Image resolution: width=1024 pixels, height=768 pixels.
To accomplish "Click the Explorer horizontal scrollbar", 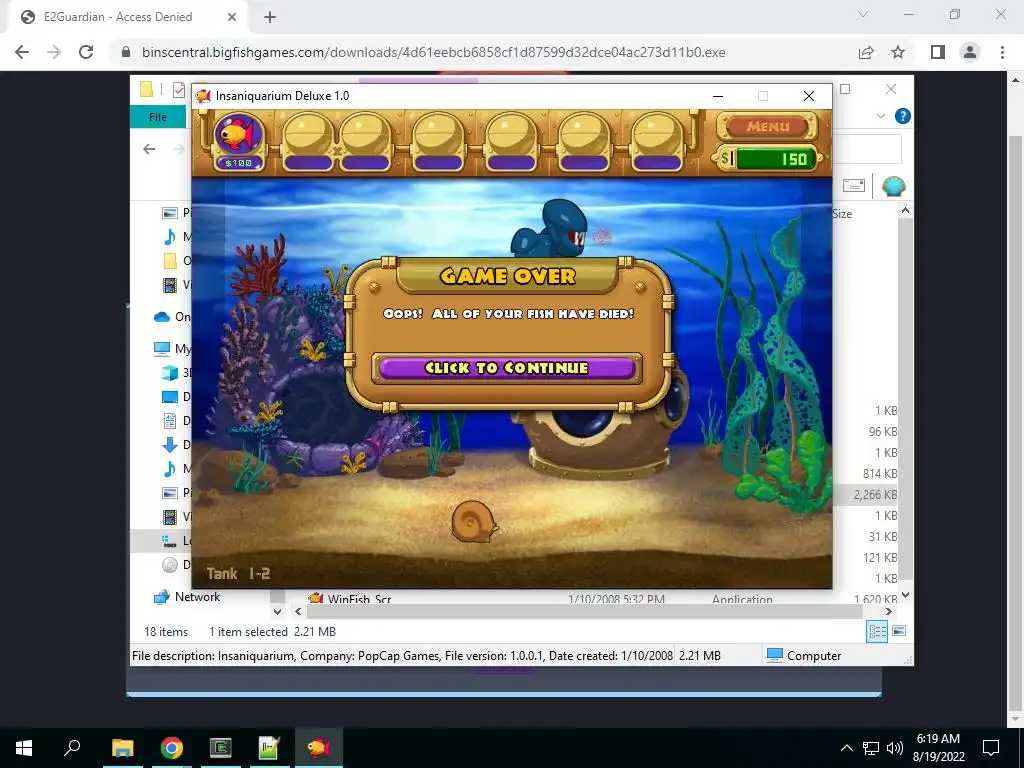I will pos(584,611).
